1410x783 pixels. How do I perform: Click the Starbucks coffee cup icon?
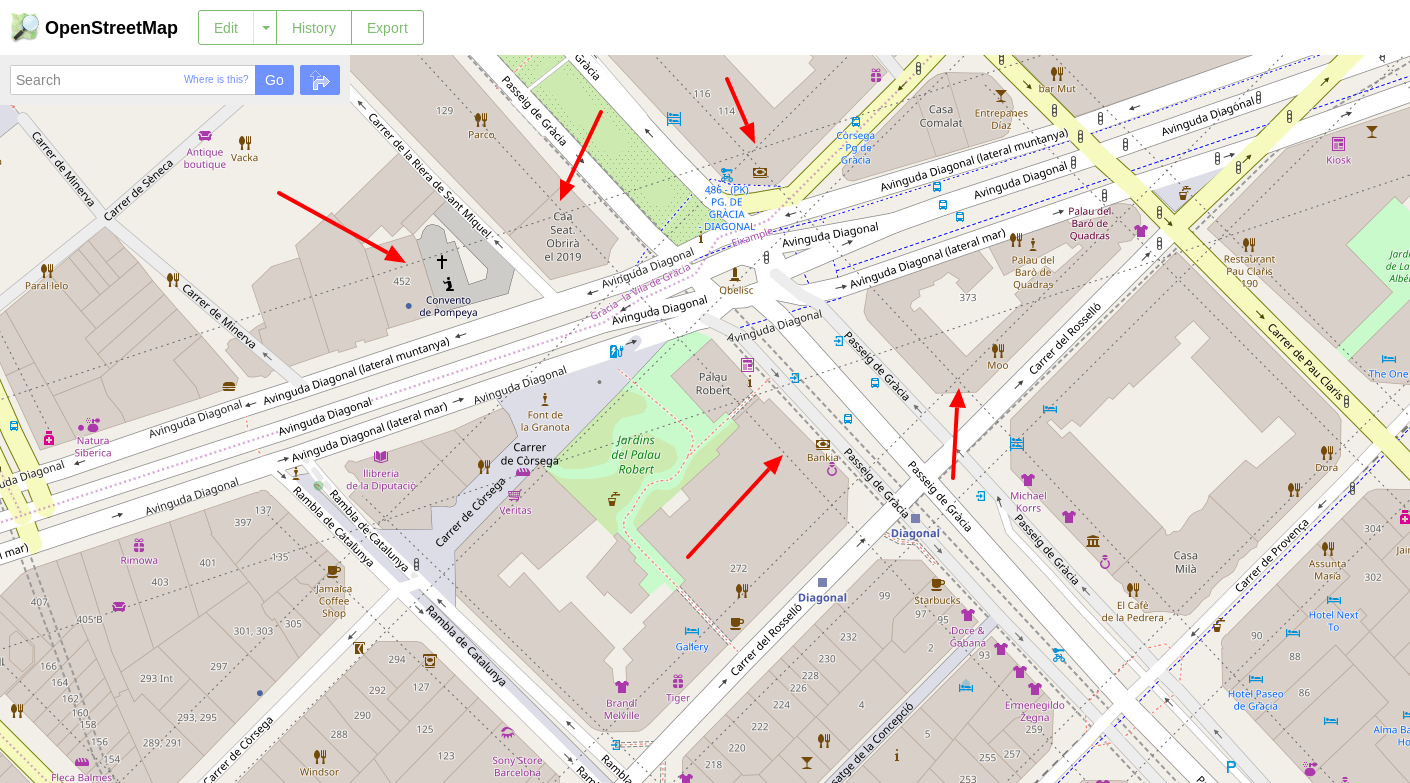(937, 584)
